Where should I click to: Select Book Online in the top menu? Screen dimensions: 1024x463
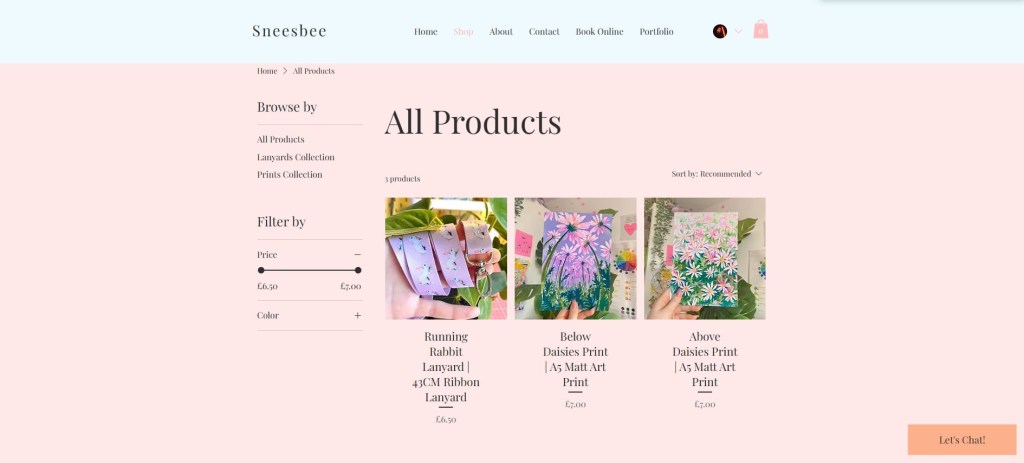coord(600,31)
